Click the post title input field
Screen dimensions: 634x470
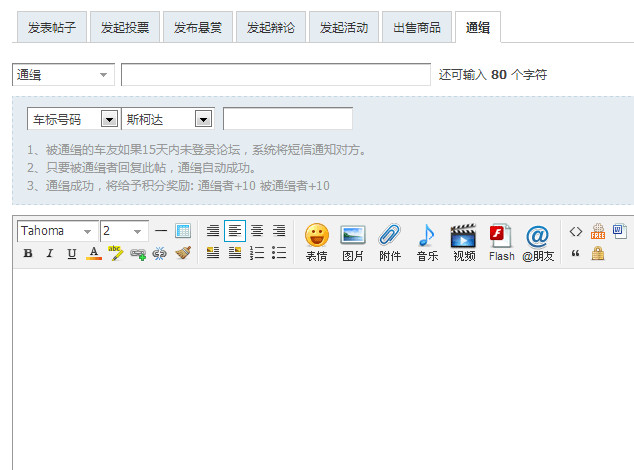click(276, 74)
